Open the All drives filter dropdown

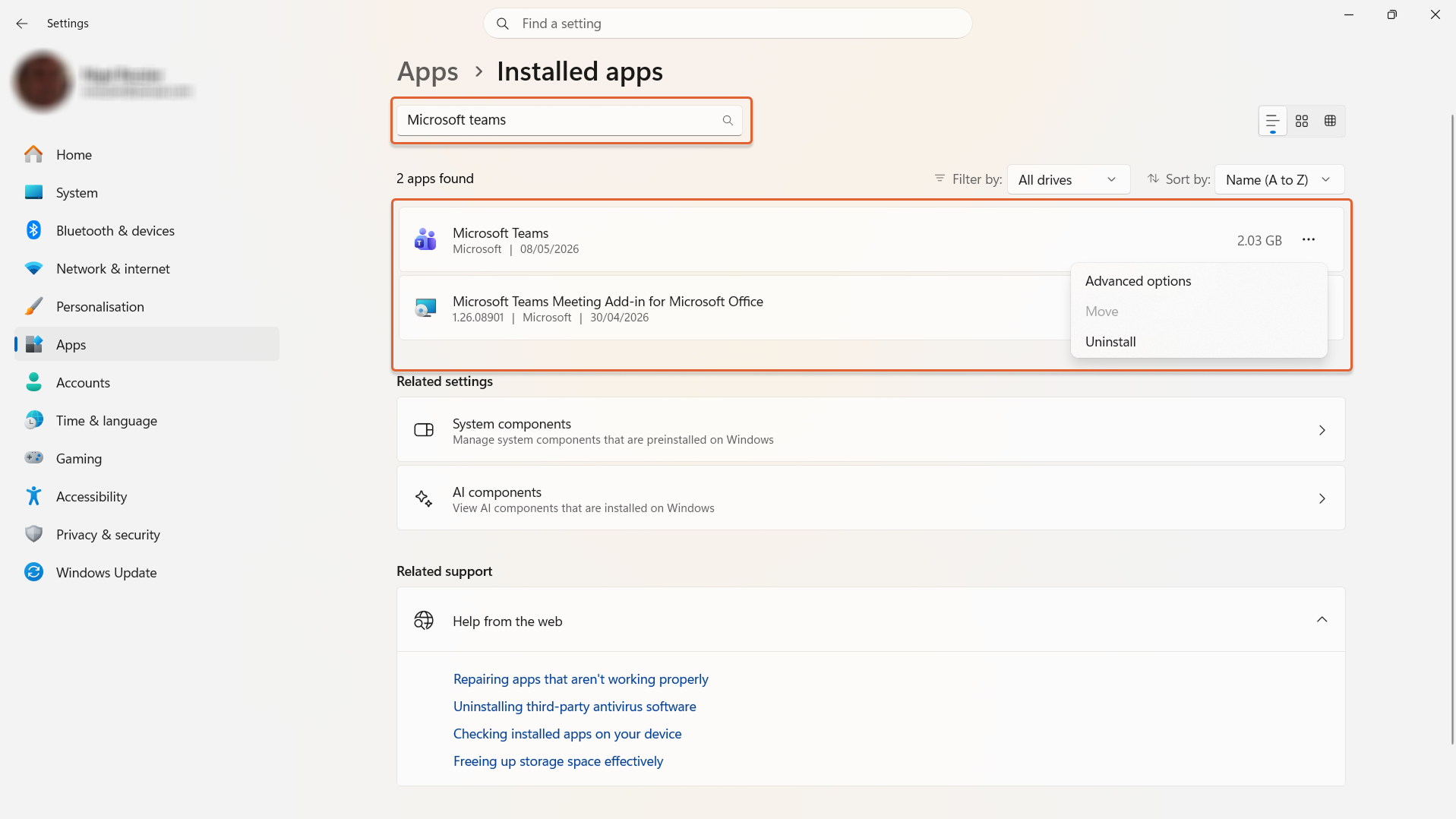point(1068,179)
